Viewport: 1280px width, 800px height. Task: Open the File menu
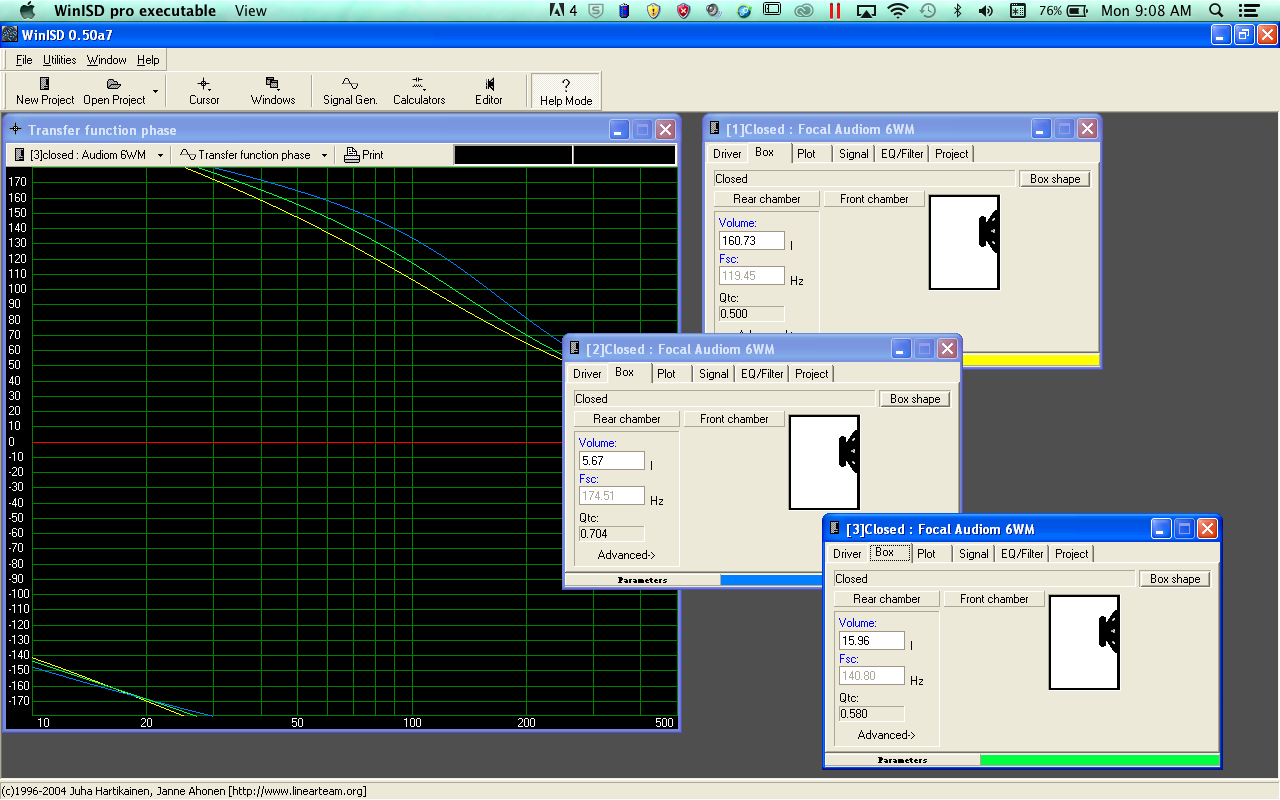coord(24,60)
